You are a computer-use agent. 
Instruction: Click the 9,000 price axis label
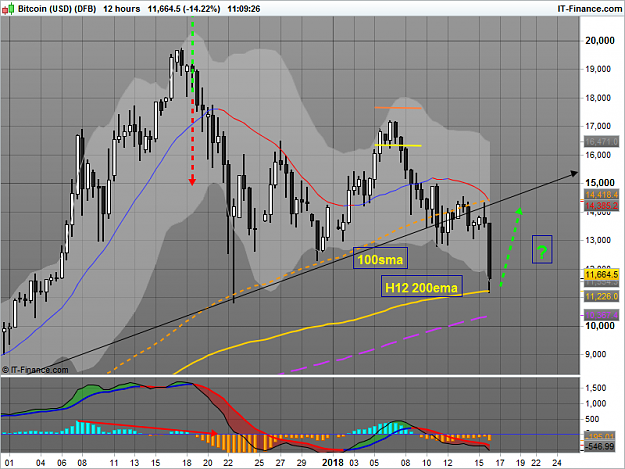[x=598, y=354]
